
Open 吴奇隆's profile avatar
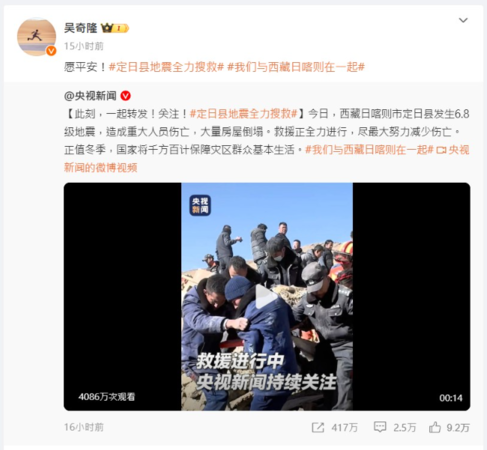point(36,37)
